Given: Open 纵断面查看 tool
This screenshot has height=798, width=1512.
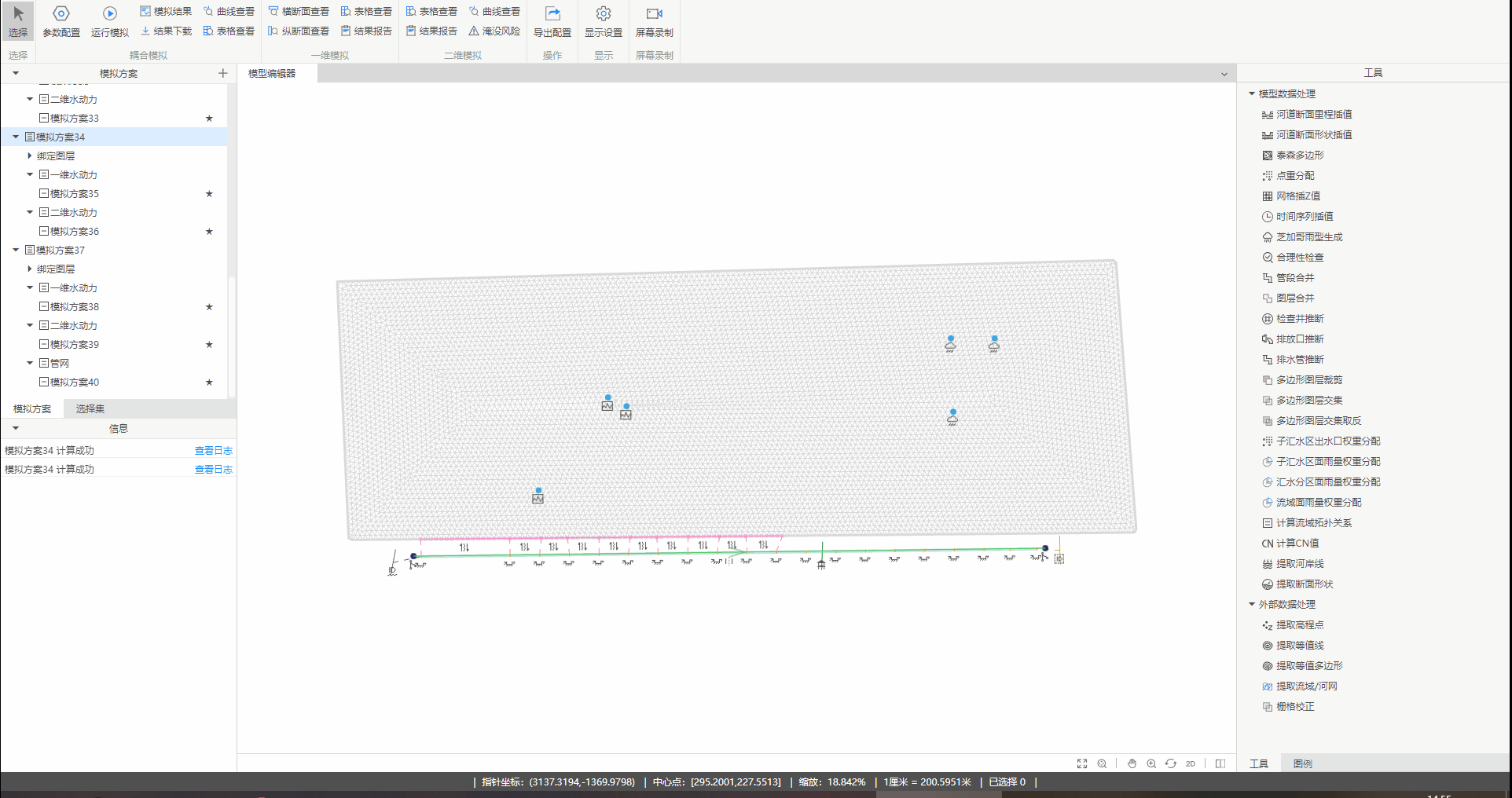Looking at the screenshot, I should coord(299,31).
